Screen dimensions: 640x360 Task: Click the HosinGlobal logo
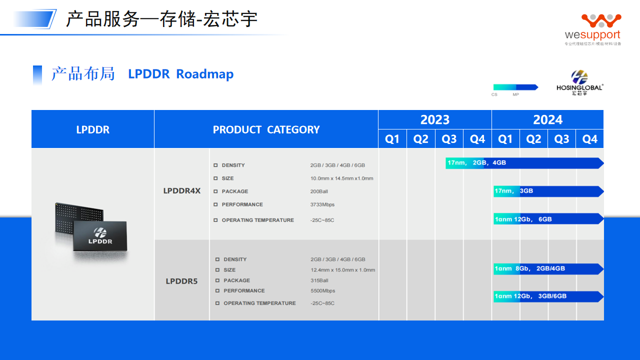[580, 83]
